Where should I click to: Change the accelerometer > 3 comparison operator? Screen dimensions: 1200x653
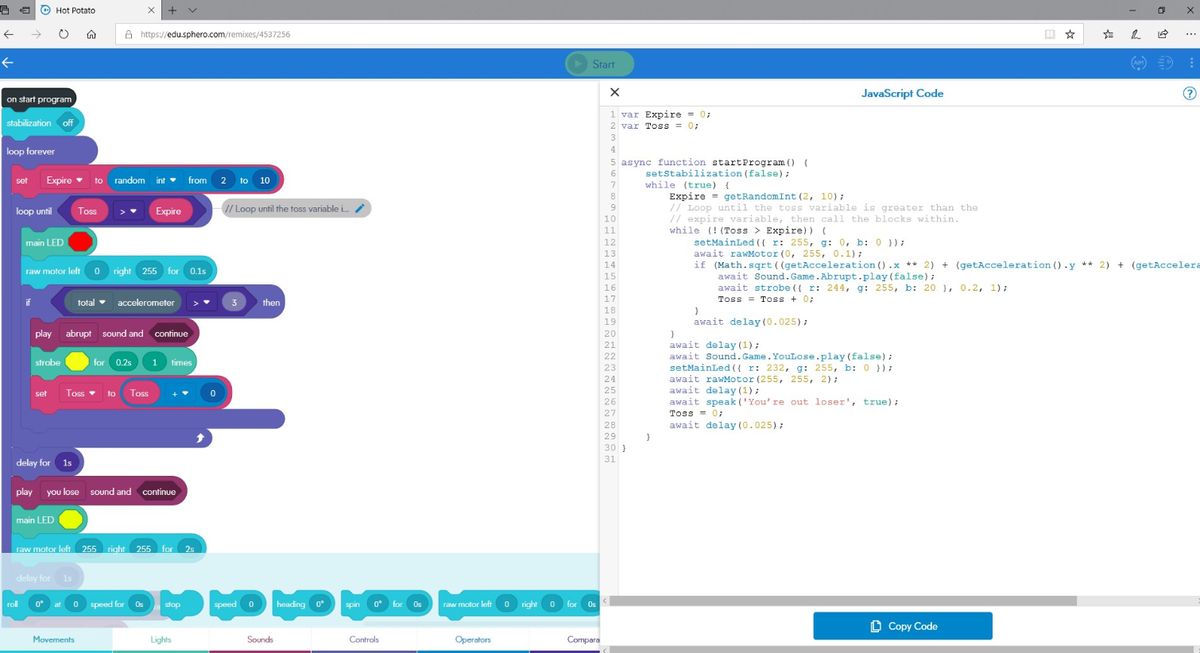click(200, 302)
